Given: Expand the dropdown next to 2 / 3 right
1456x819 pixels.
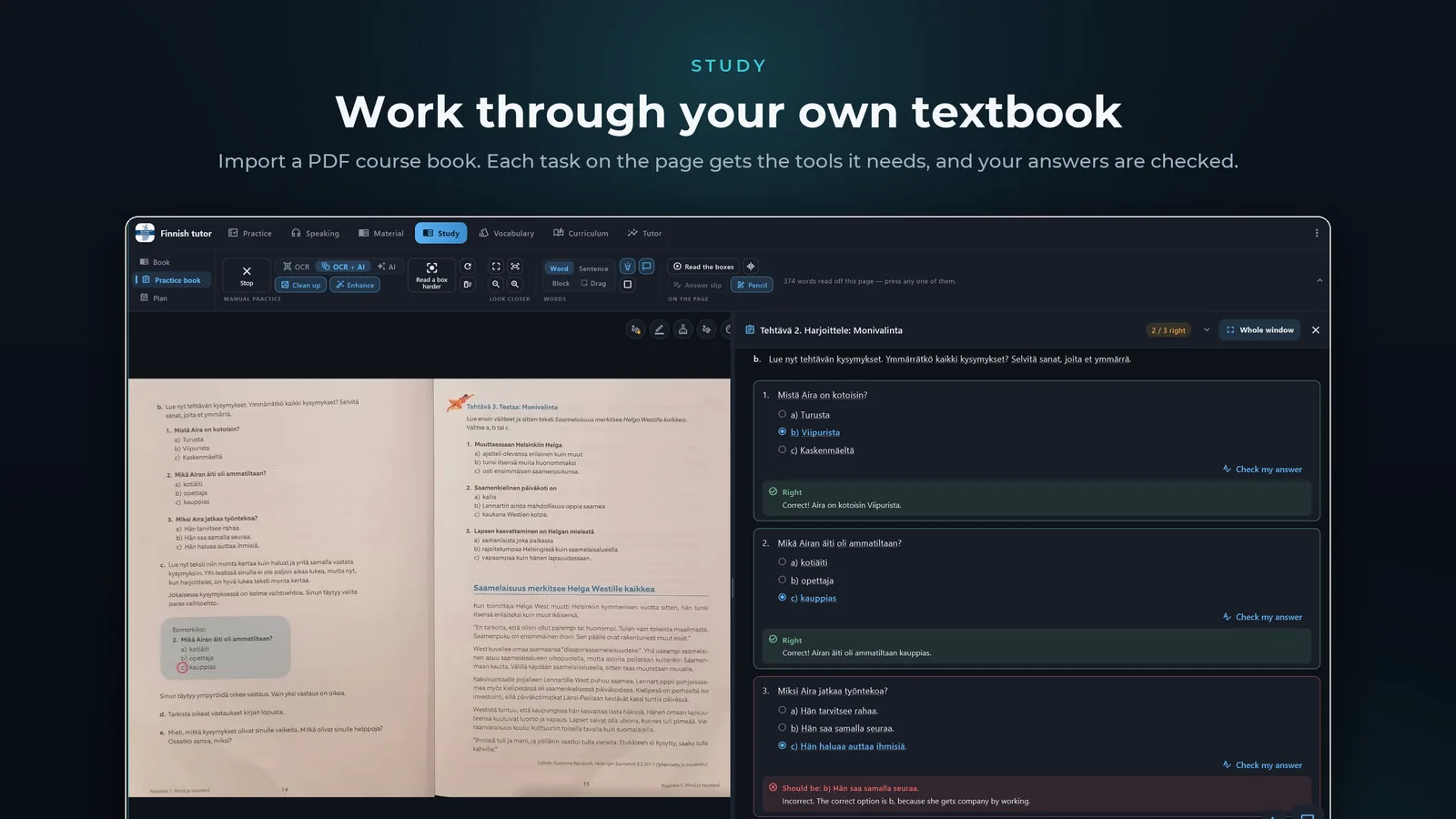Looking at the screenshot, I should point(1207,329).
